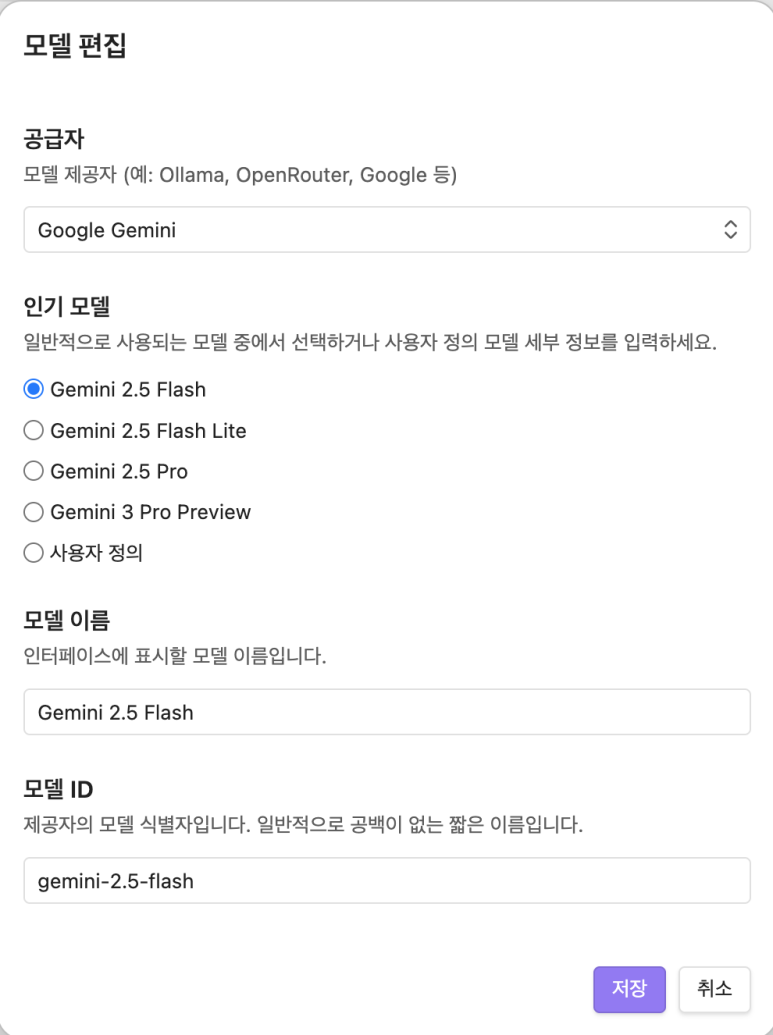Select the 사용자 정의 custom radio option
773x1035 pixels.
click(34, 552)
